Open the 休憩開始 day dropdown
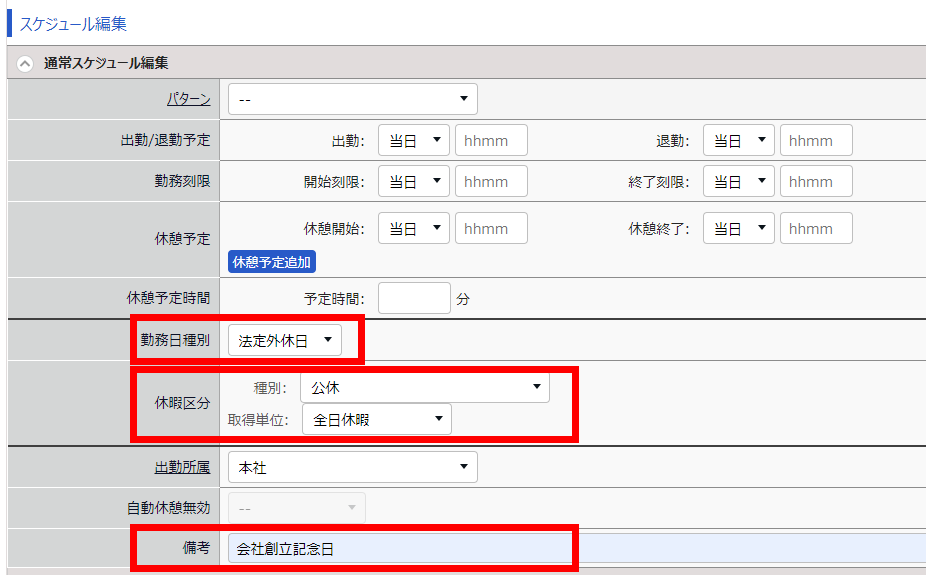The width and height of the screenshot is (926, 575). [x=414, y=228]
